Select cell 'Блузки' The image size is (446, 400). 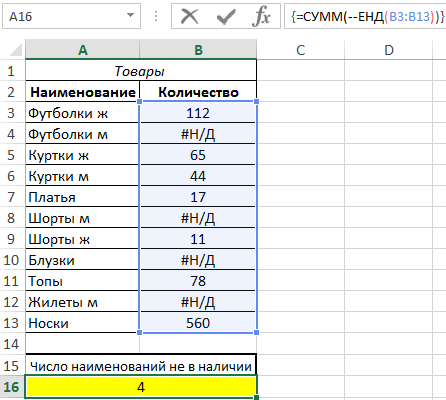pos(82,260)
